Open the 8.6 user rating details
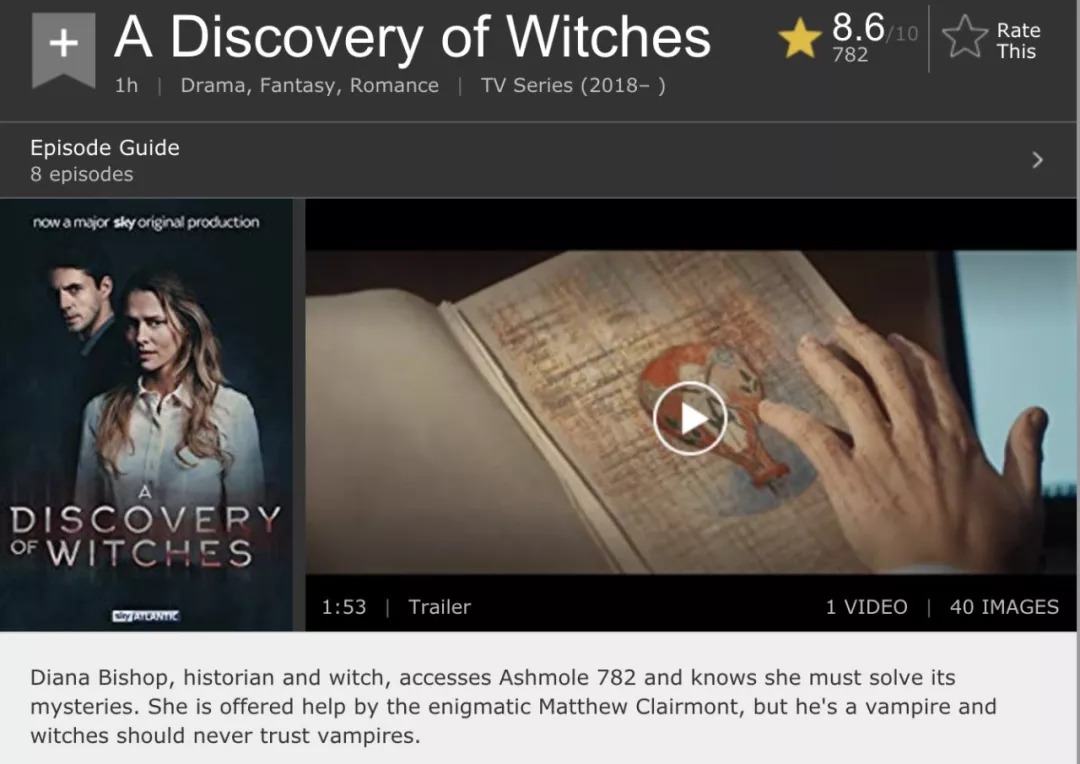 (858, 28)
